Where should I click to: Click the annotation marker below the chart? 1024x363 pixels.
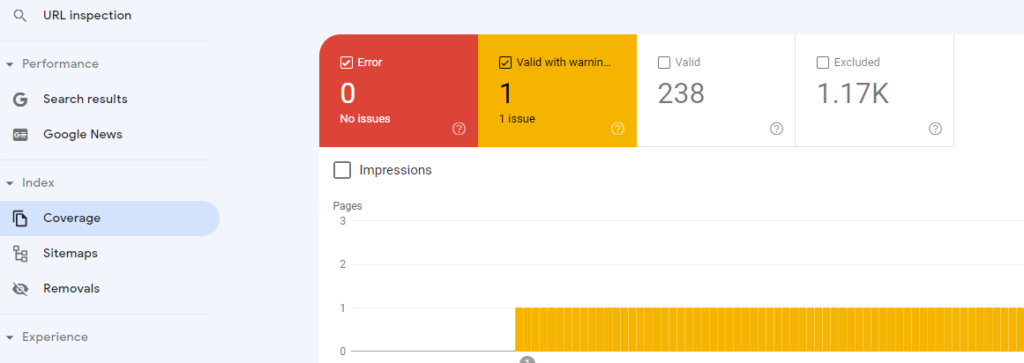pyautogui.click(x=527, y=360)
